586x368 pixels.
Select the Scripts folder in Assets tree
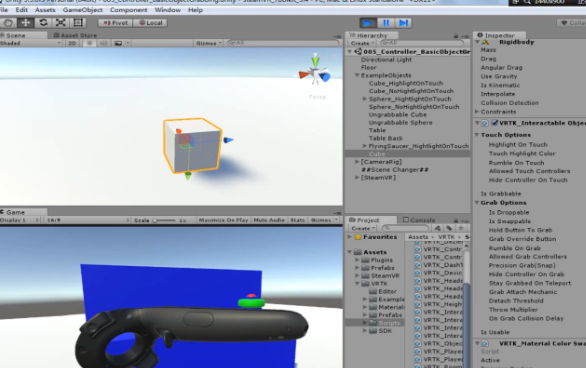click(x=389, y=323)
